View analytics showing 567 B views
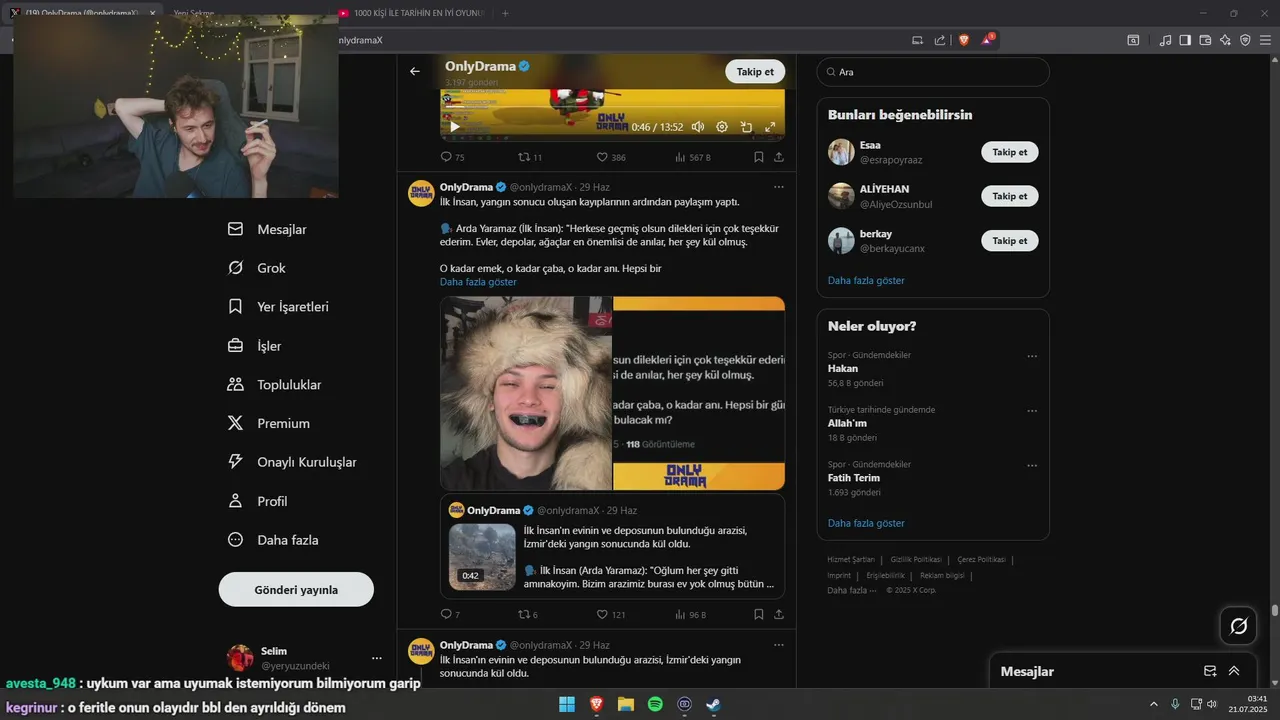Image resolution: width=1280 pixels, height=720 pixels. point(693,157)
